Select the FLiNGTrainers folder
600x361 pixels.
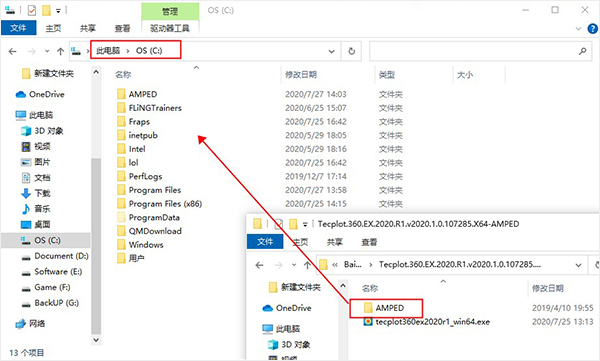click(x=149, y=108)
